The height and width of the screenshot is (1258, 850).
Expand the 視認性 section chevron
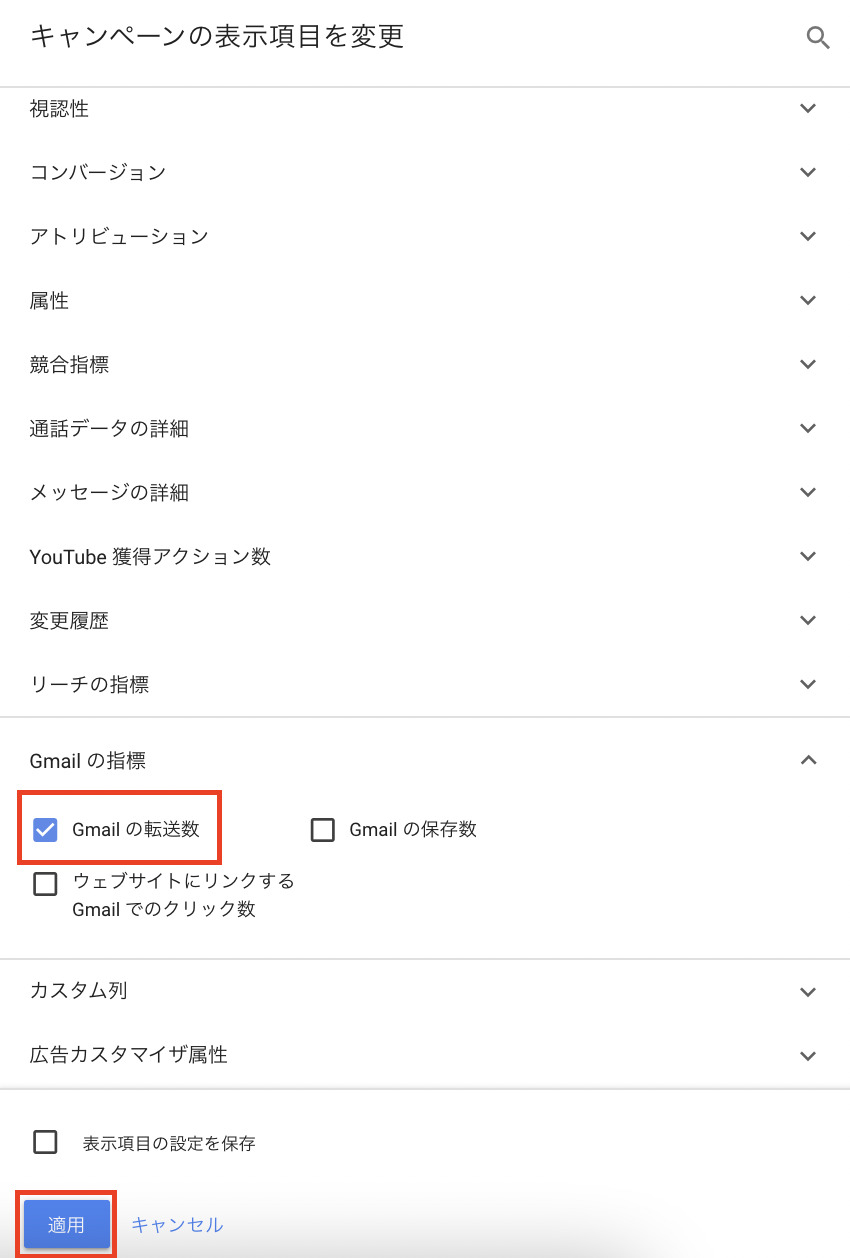tap(809, 108)
